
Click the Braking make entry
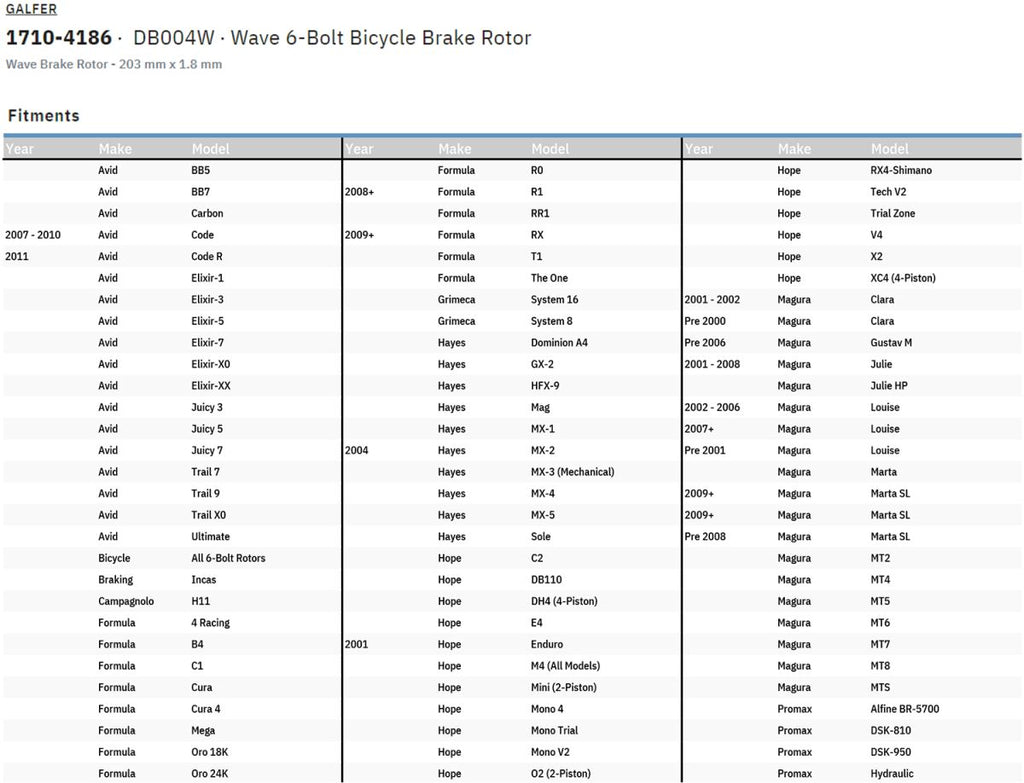coord(115,580)
